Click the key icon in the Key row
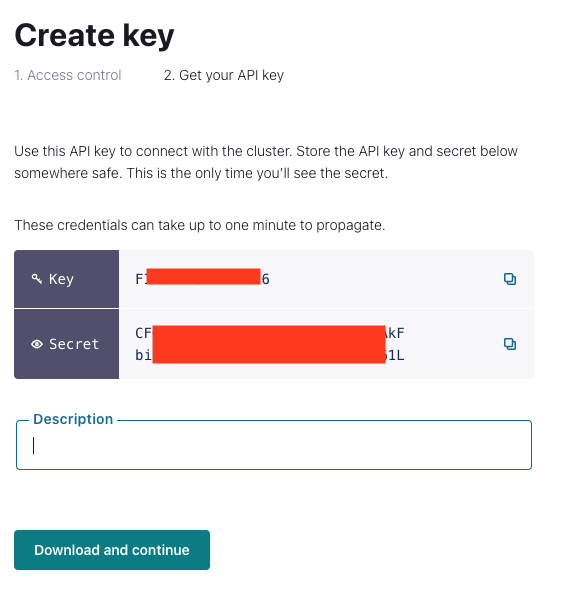Viewport: 578px width, 602px height. tap(36, 279)
